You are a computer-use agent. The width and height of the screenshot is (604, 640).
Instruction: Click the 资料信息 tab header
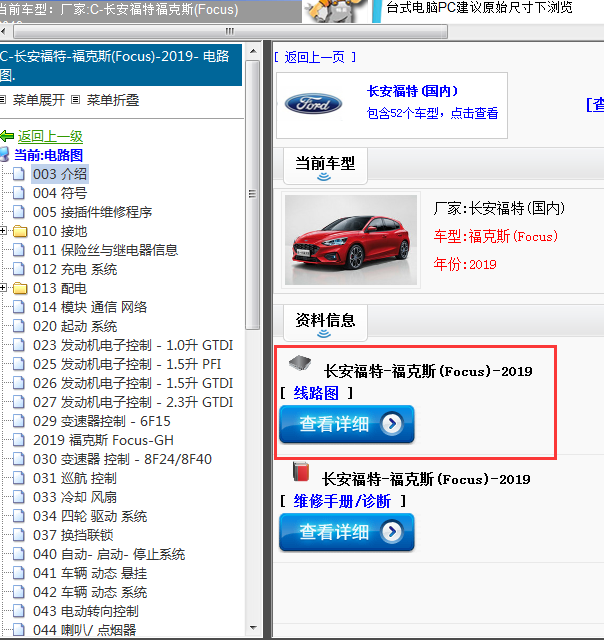tap(325, 323)
